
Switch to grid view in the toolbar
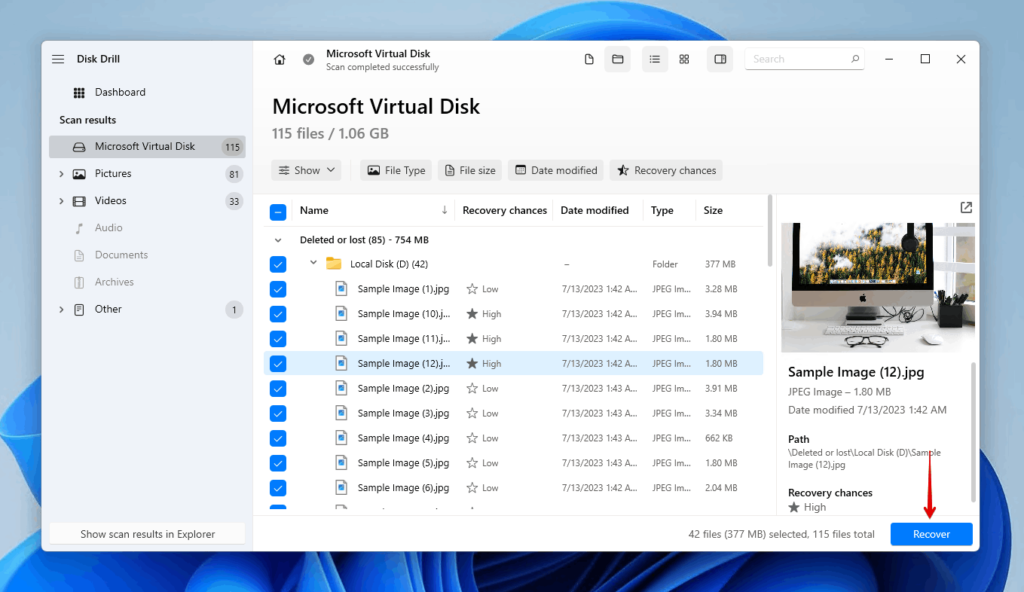click(684, 59)
